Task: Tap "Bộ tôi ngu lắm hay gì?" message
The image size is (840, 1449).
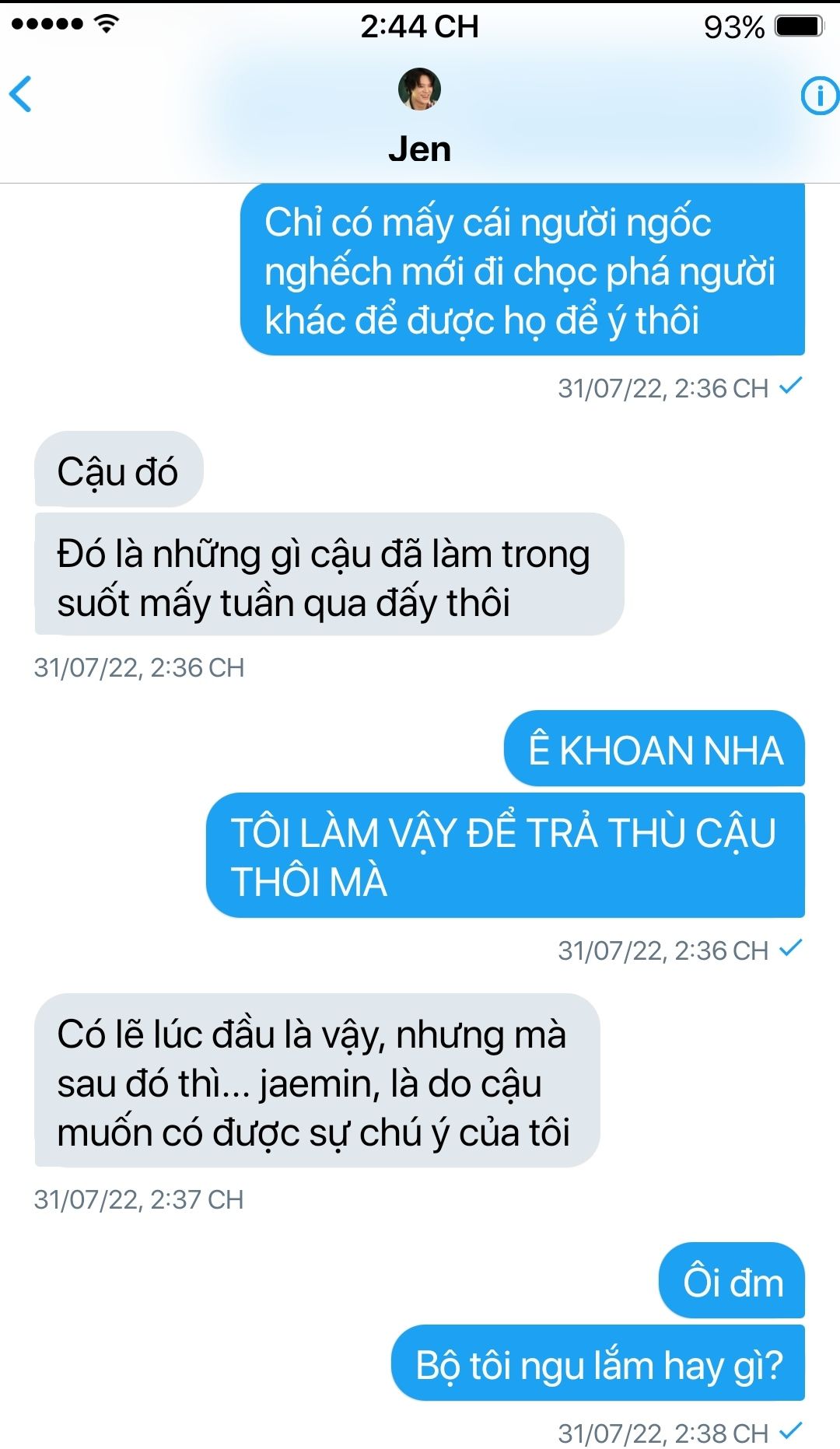Action: pos(598,1363)
